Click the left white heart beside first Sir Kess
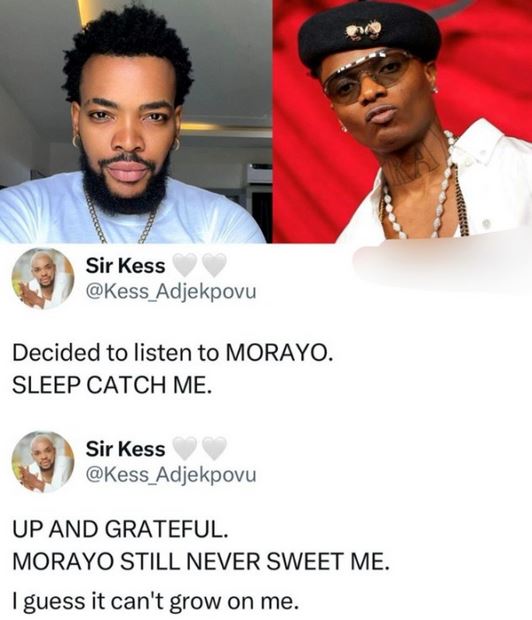532x620 pixels. pyautogui.click(x=185, y=265)
